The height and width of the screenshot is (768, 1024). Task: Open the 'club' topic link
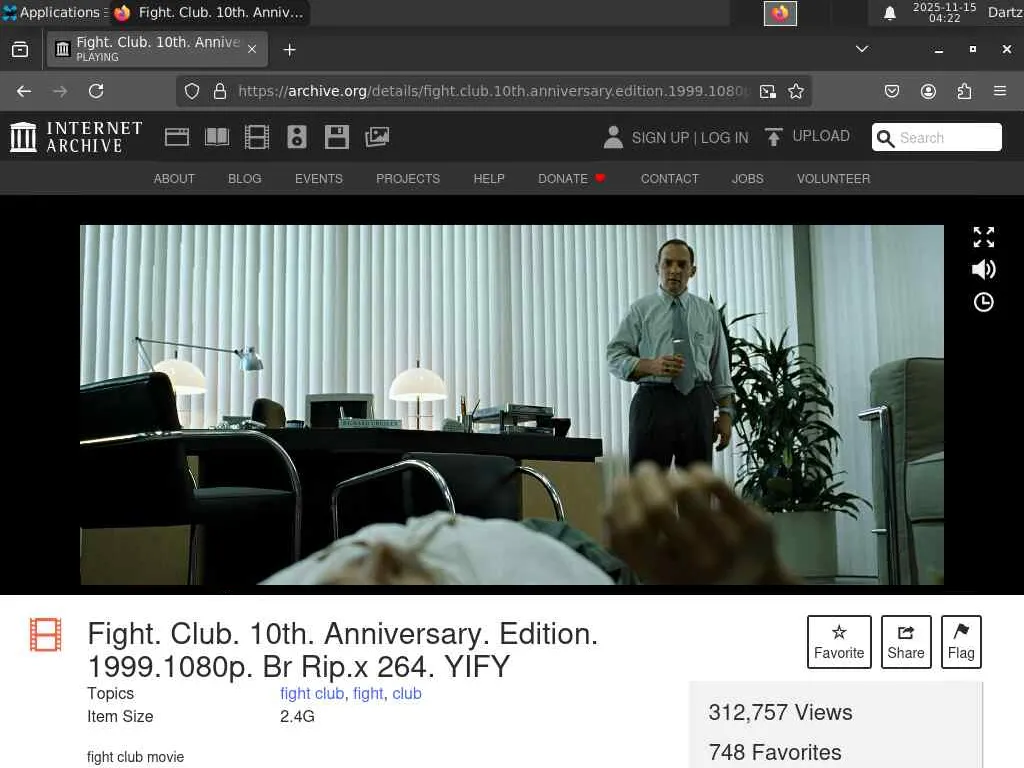[x=406, y=694]
